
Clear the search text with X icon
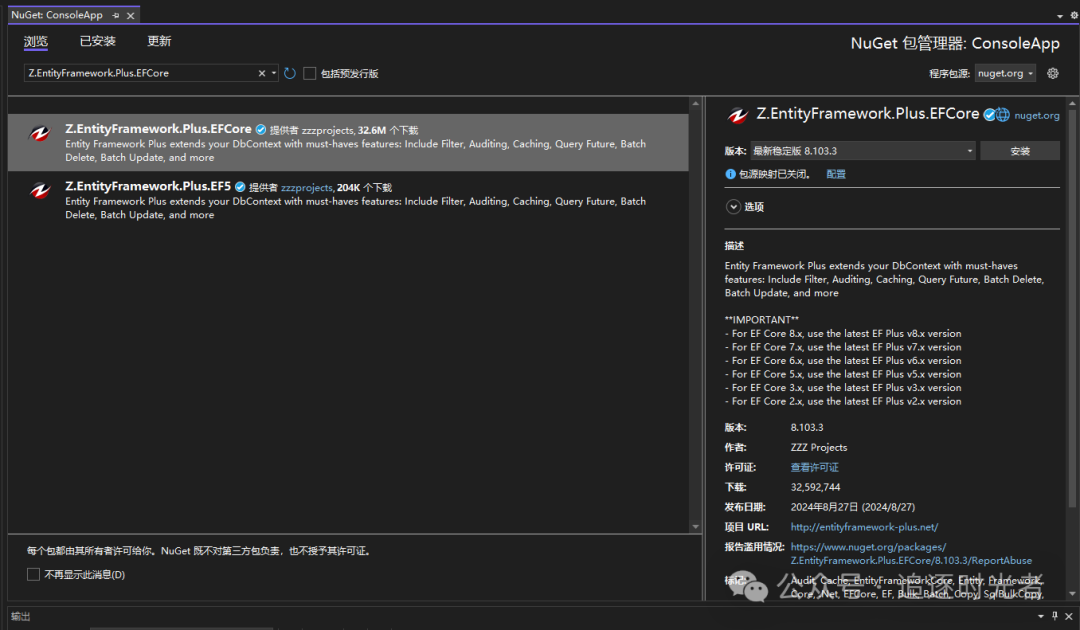pos(262,73)
